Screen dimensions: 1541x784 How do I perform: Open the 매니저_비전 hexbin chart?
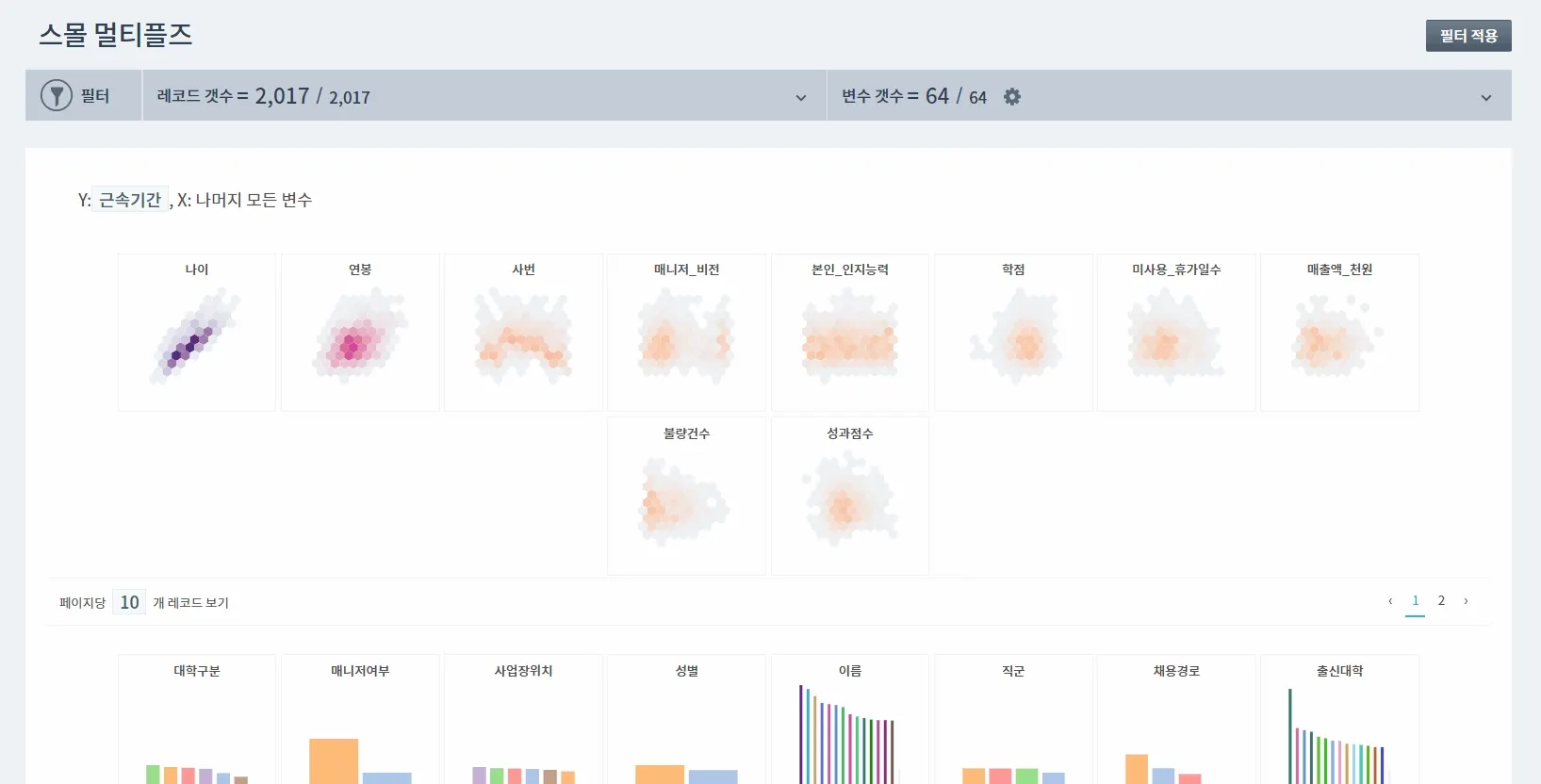pyautogui.click(x=686, y=333)
